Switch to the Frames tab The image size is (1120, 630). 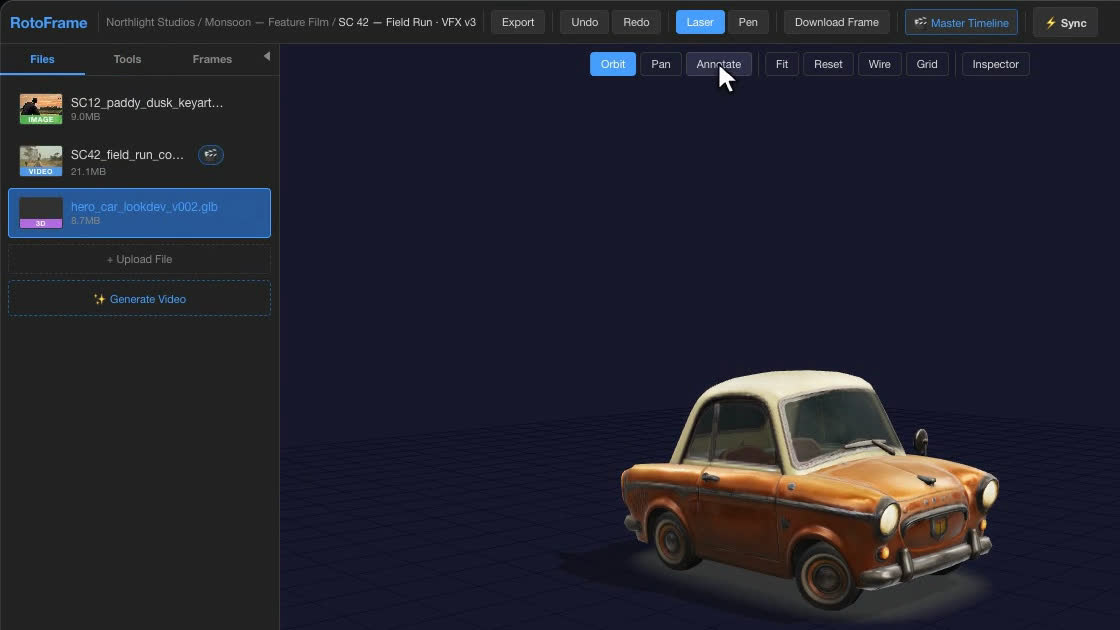pyautogui.click(x=212, y=59)
